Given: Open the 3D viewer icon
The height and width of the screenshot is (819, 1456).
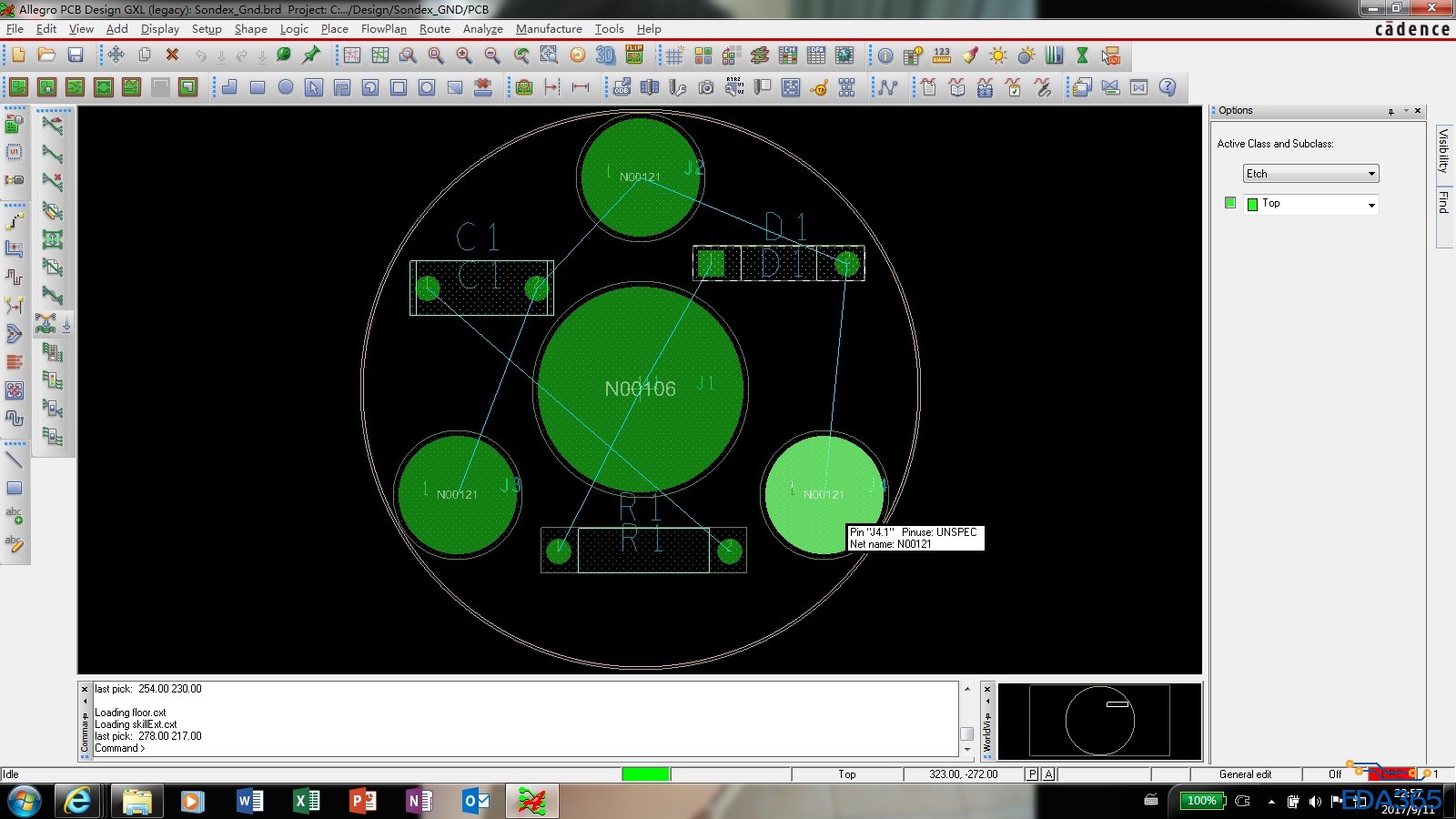Looking at the screenshot, I should point(605,56).
